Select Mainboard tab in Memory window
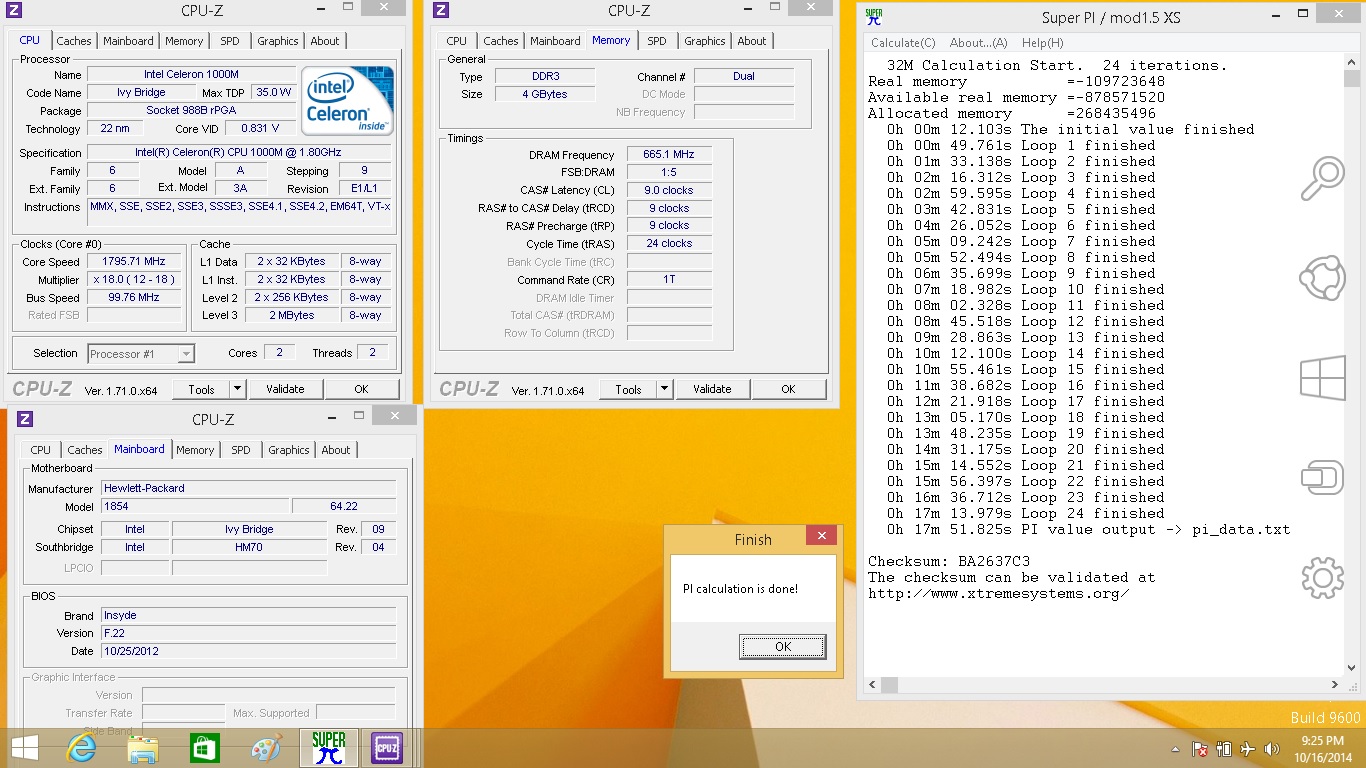The width and height of the screenshot is (1366, 768). 555,41
